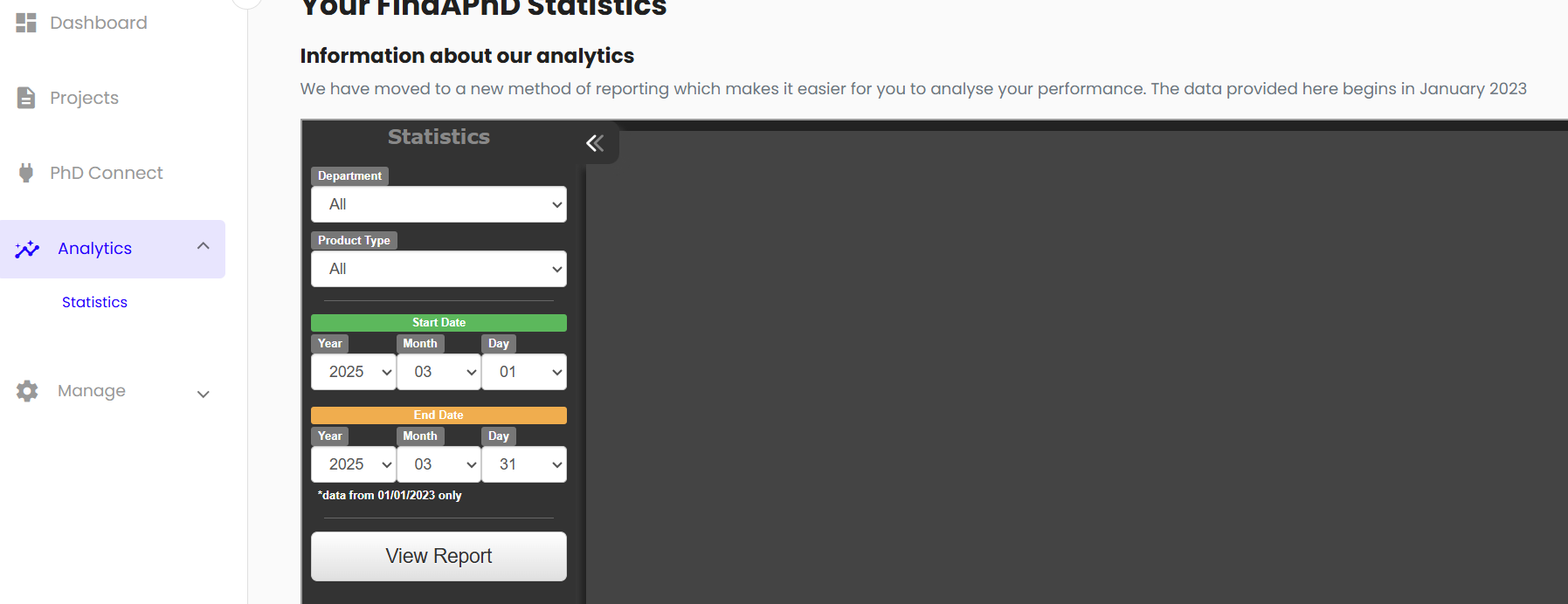Open the Start Date Year dropdown
Screen dimensions: 1568x604
(353, 371)
